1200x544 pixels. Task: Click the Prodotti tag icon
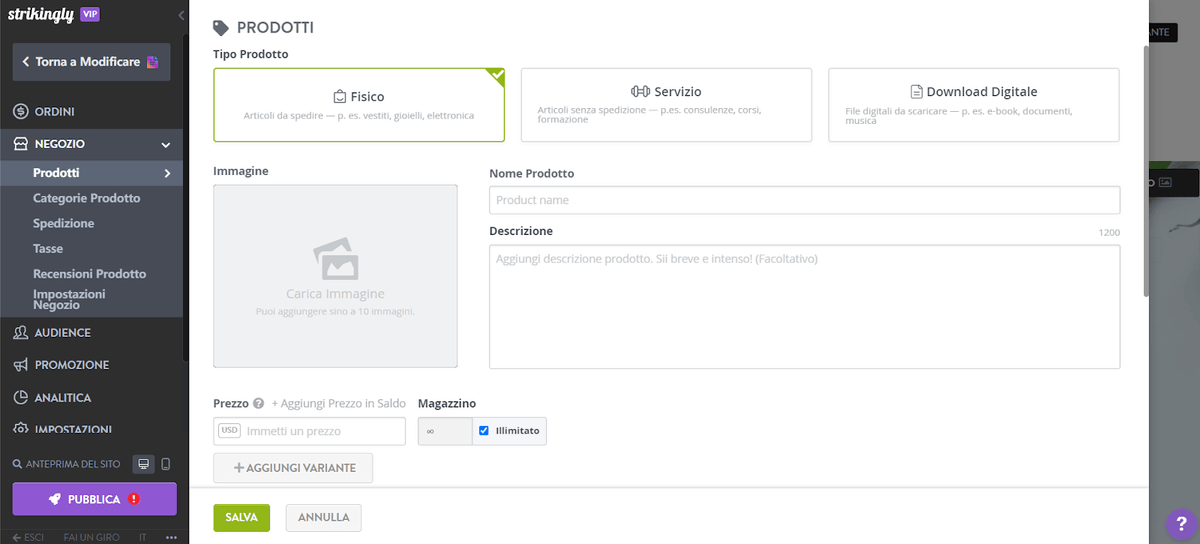coord(221,28)
